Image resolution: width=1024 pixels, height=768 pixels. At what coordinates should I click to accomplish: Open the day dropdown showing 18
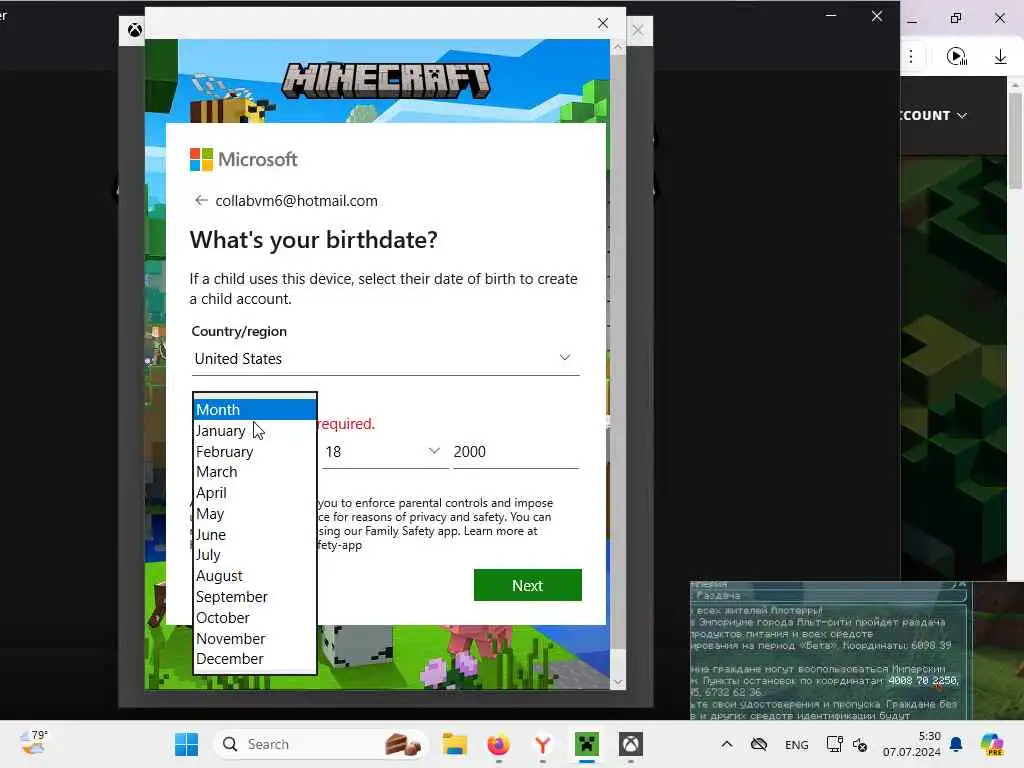pyautogui.click(x=384, y=452)
